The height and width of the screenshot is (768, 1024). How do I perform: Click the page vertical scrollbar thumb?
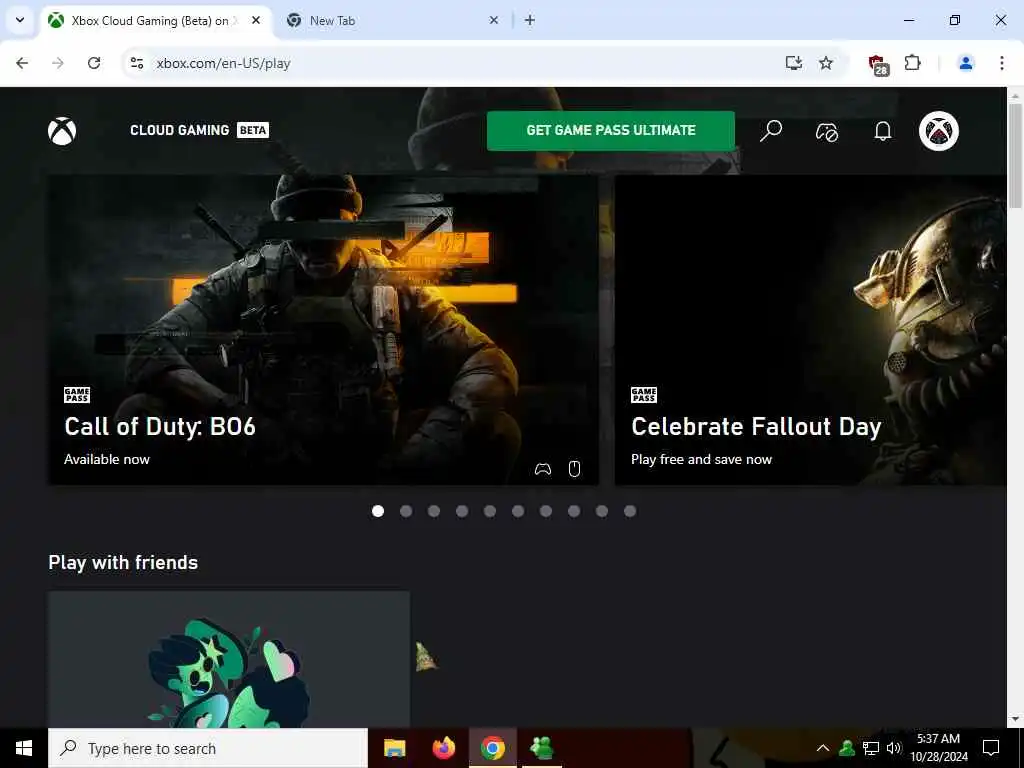(x=1015, y=155)
